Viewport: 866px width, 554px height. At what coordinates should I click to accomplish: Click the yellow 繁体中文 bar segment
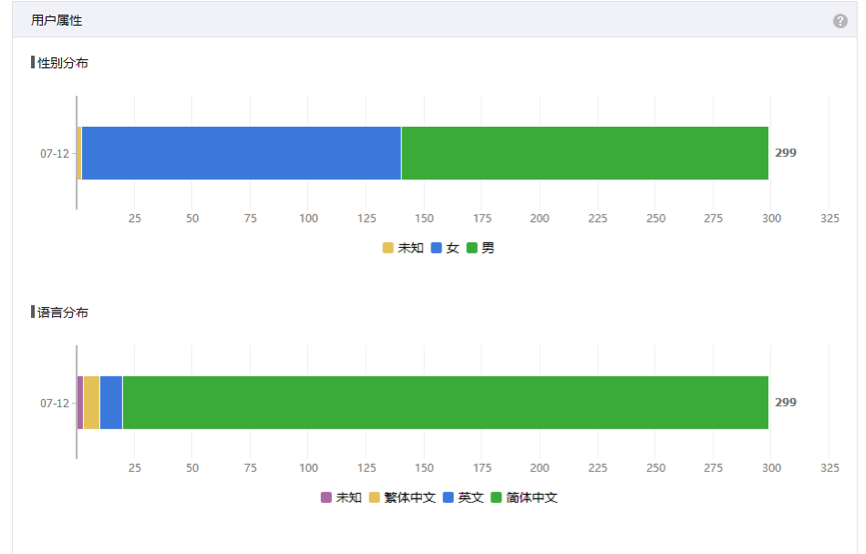click(92, 403)
